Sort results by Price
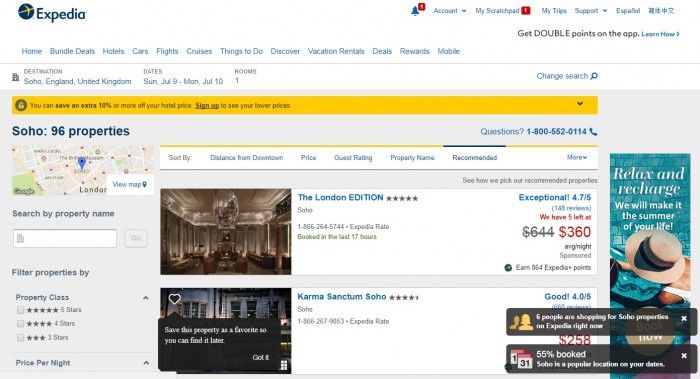 click(x=308, y=158)
